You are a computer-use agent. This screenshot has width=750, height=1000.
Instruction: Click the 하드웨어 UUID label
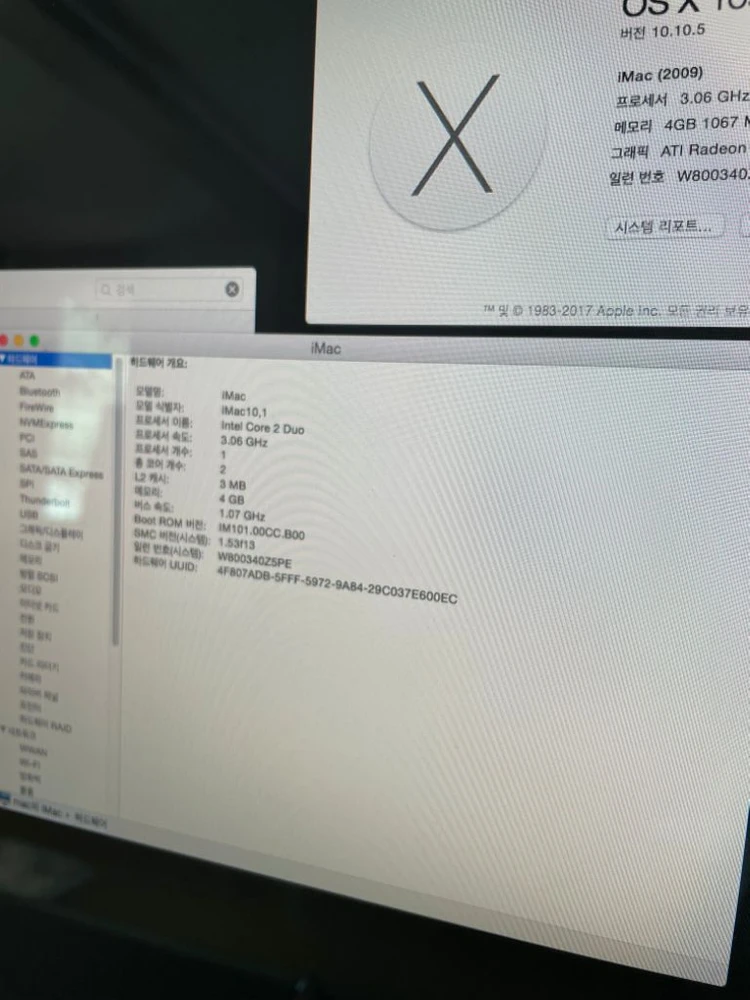pyautogui.click(x=165, y=564)
